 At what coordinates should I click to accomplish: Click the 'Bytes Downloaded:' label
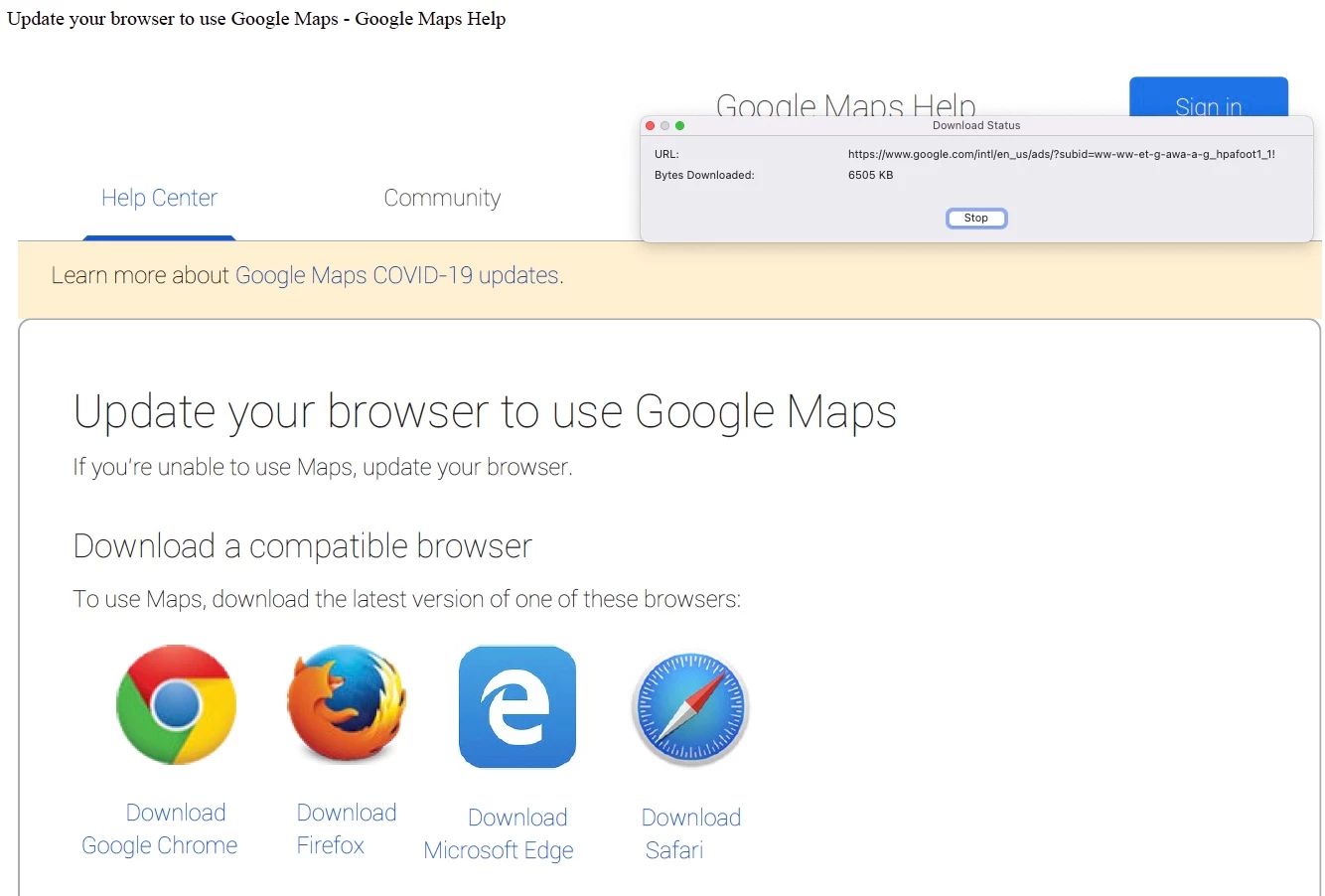coord(704,175)
